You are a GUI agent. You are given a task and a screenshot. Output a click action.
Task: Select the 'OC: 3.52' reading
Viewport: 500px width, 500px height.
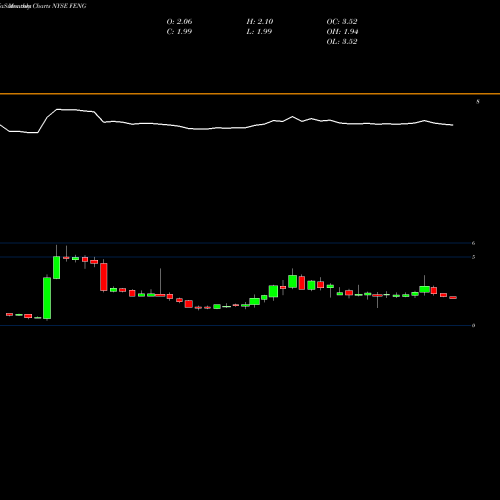point(342,21)
